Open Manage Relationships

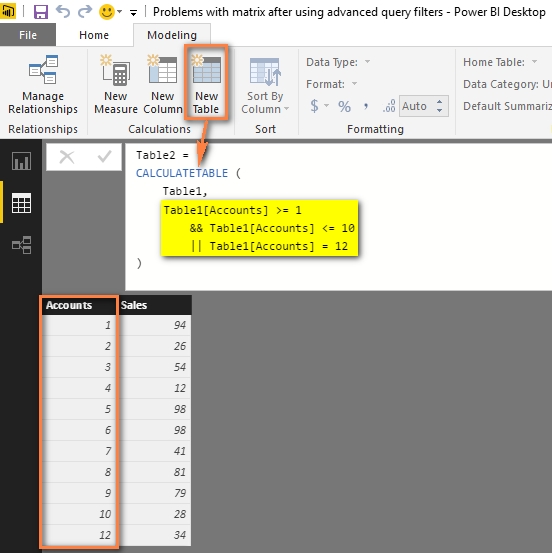coord(43,85)
